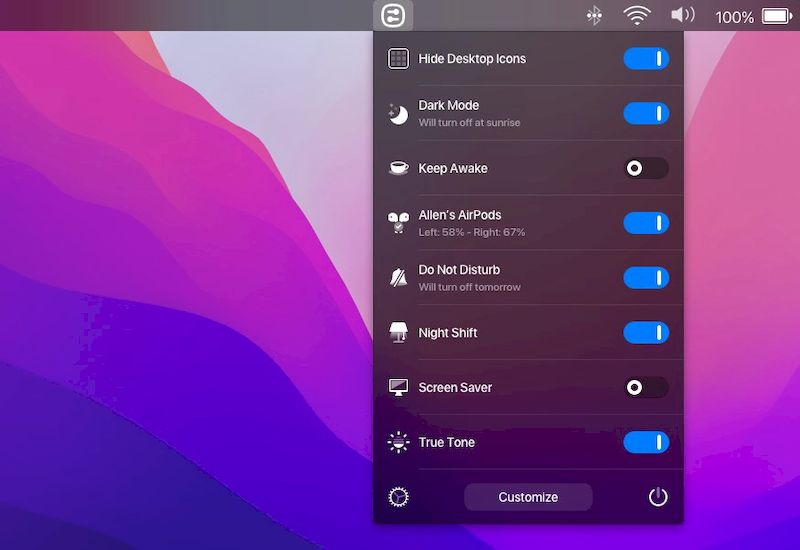Click "Will turn off tomorrow" text
Screen dimensions: 800x550
tap(469, 287)
